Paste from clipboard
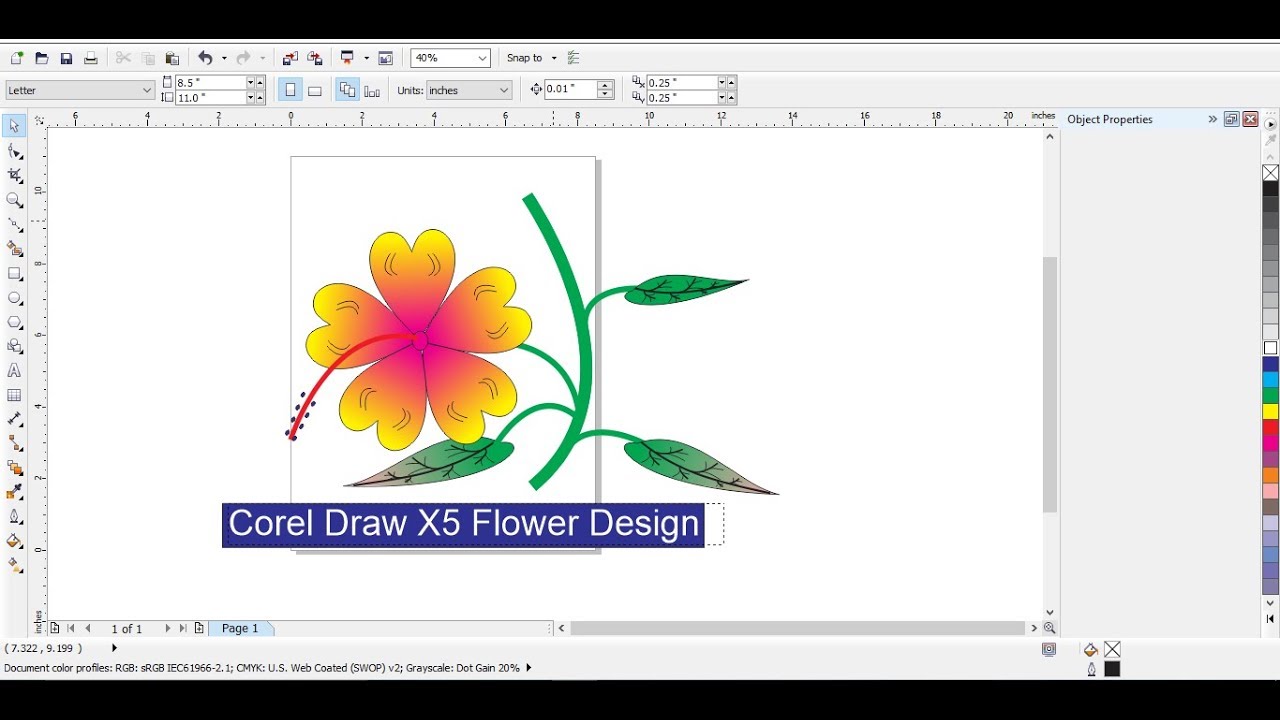 [172, 58]
